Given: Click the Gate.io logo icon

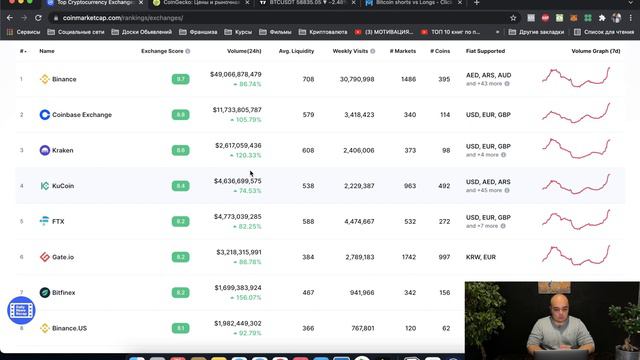Looking at the screenshot, I should click(44, 257).
